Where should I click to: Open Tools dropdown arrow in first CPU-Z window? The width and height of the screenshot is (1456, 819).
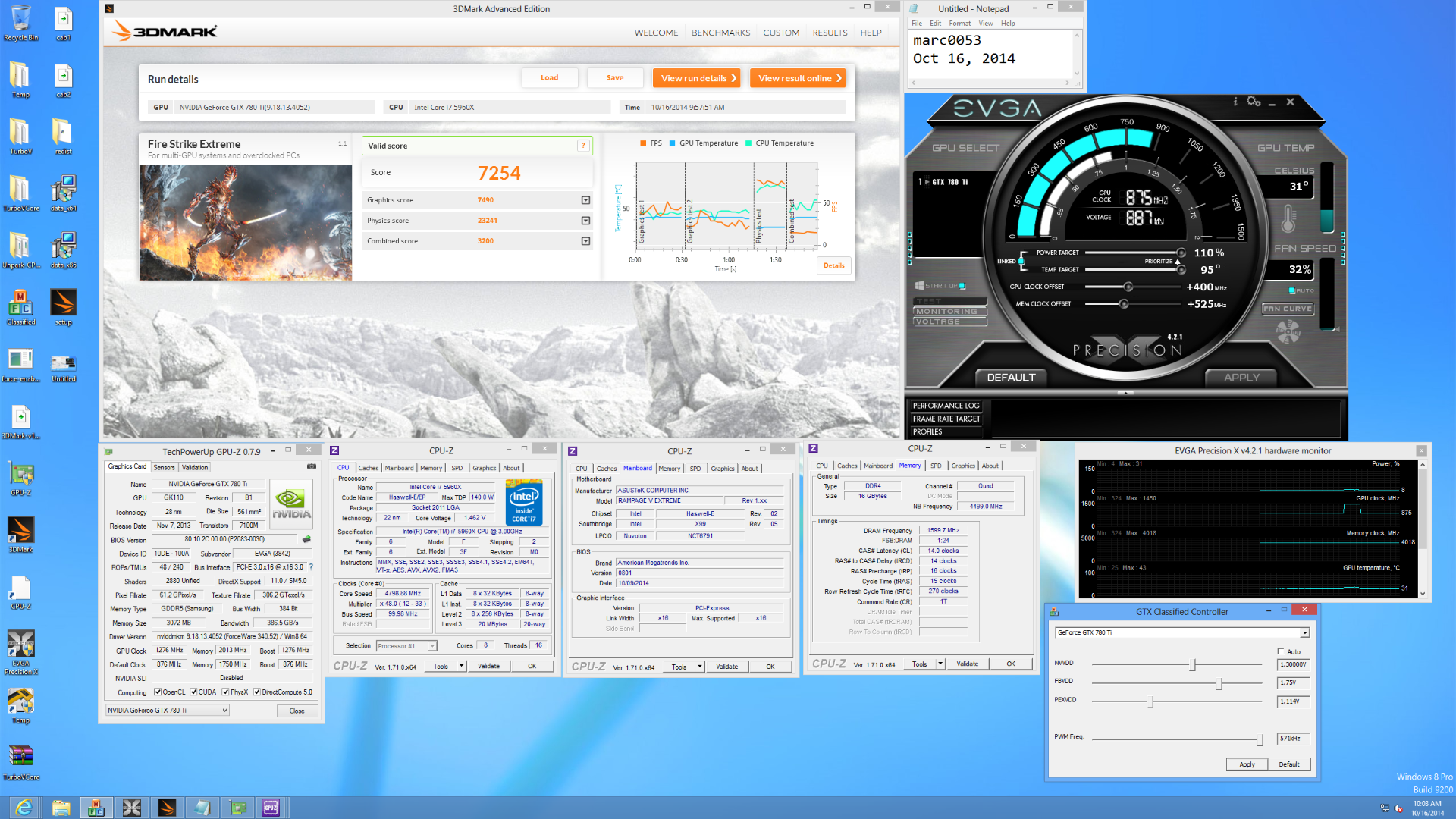pos(461,666)
